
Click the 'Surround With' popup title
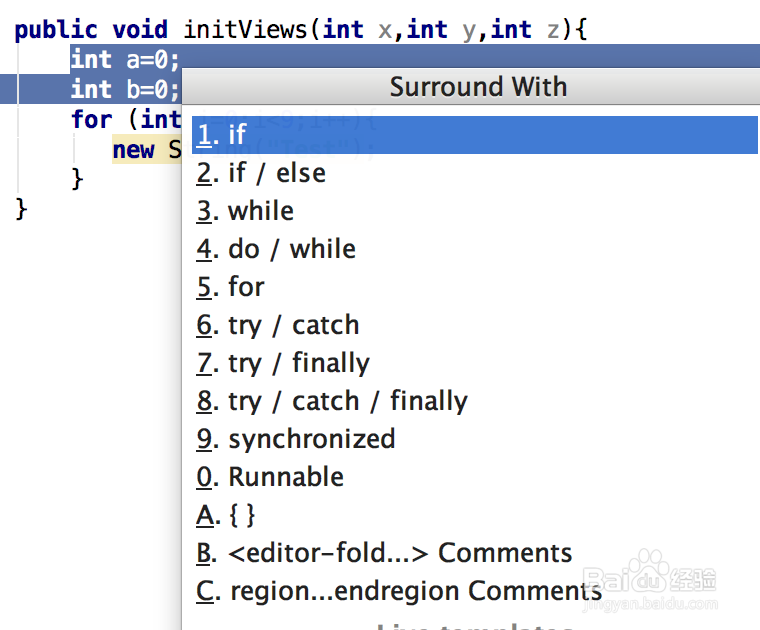click(x=478, y=87)
